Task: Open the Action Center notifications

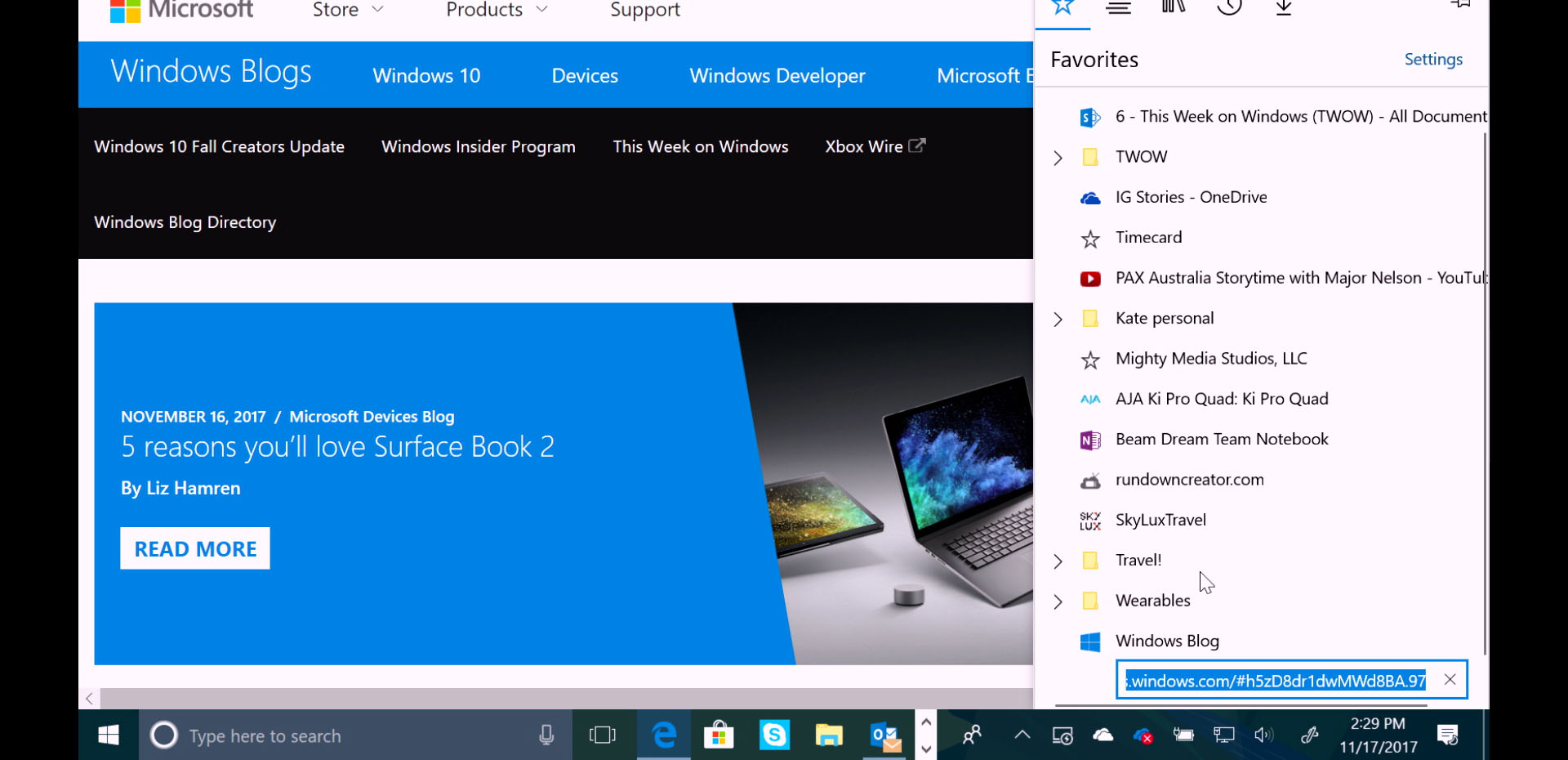Action: coord(1448,735)
